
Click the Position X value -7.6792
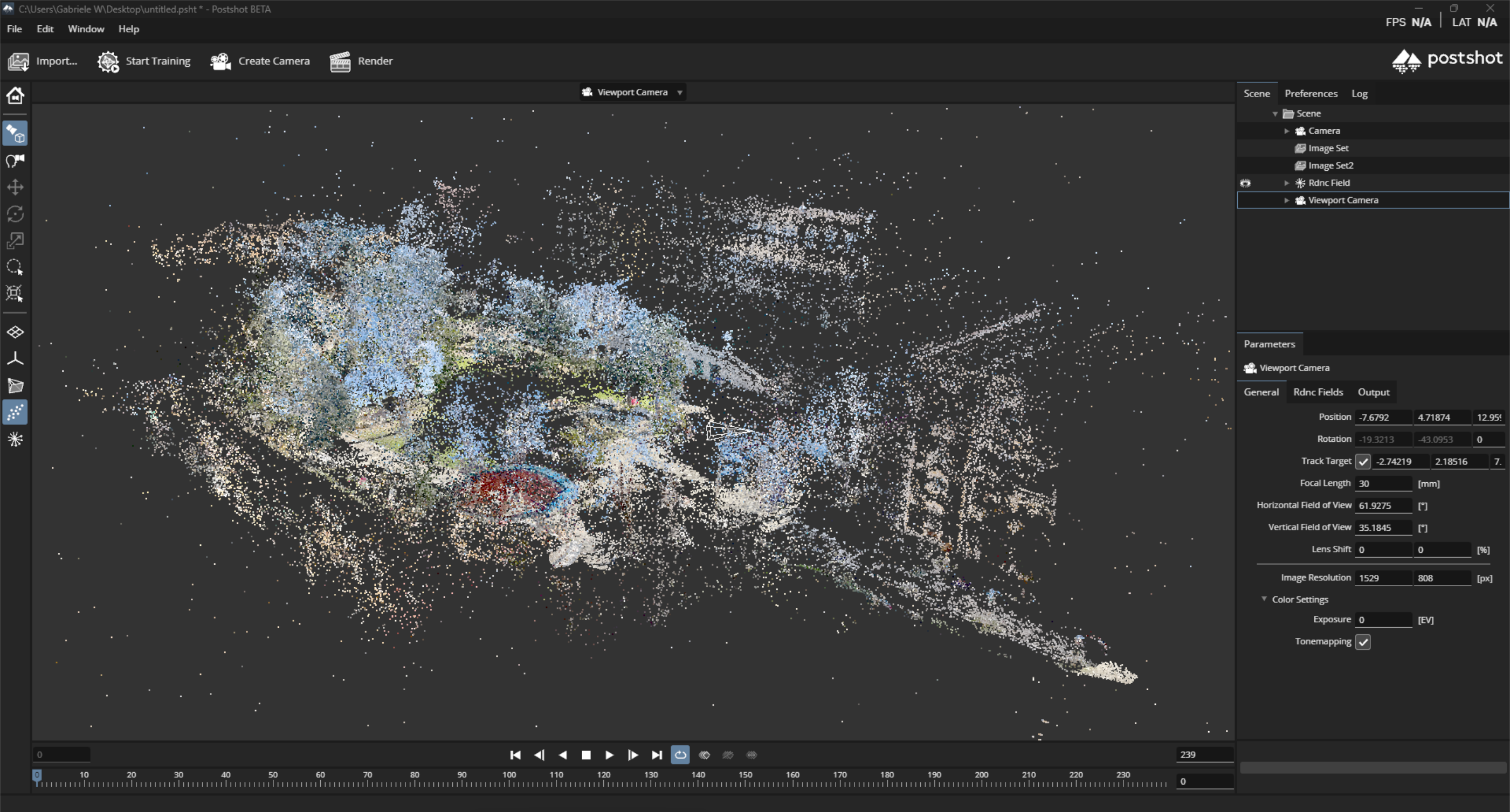click(1383, 417)
